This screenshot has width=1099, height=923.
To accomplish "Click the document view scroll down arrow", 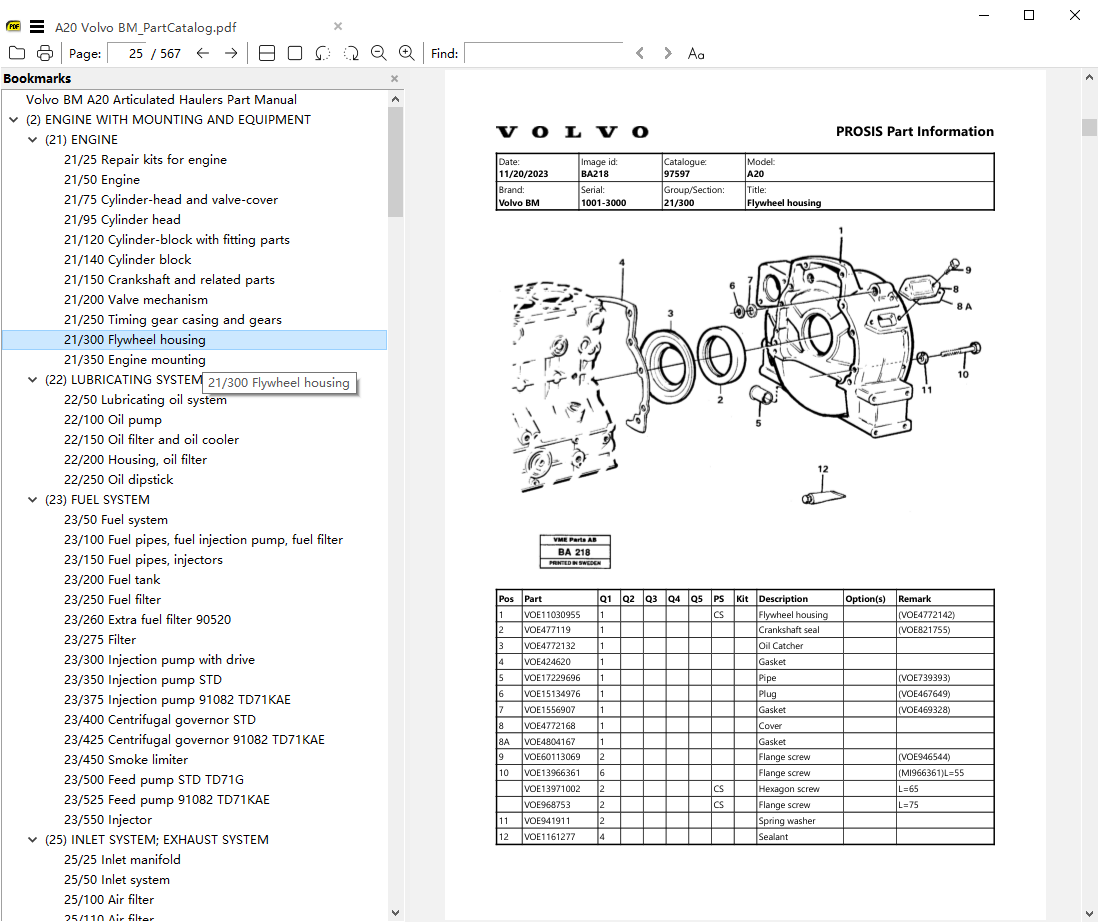I will [x=1089, y=914].
